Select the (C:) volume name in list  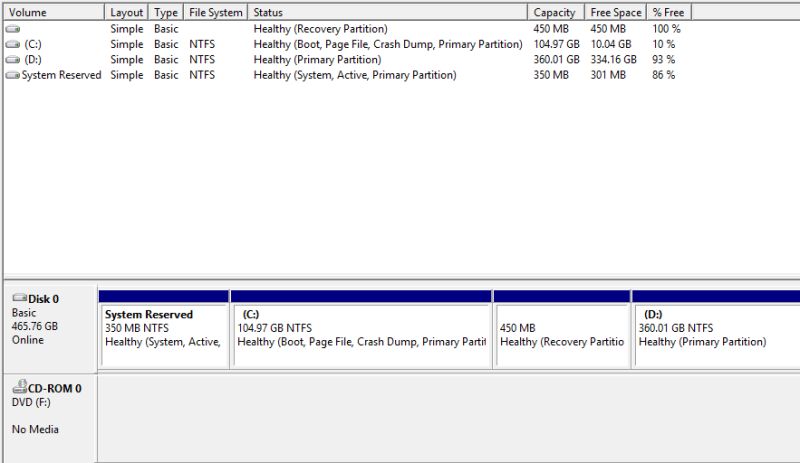(33, 44)
